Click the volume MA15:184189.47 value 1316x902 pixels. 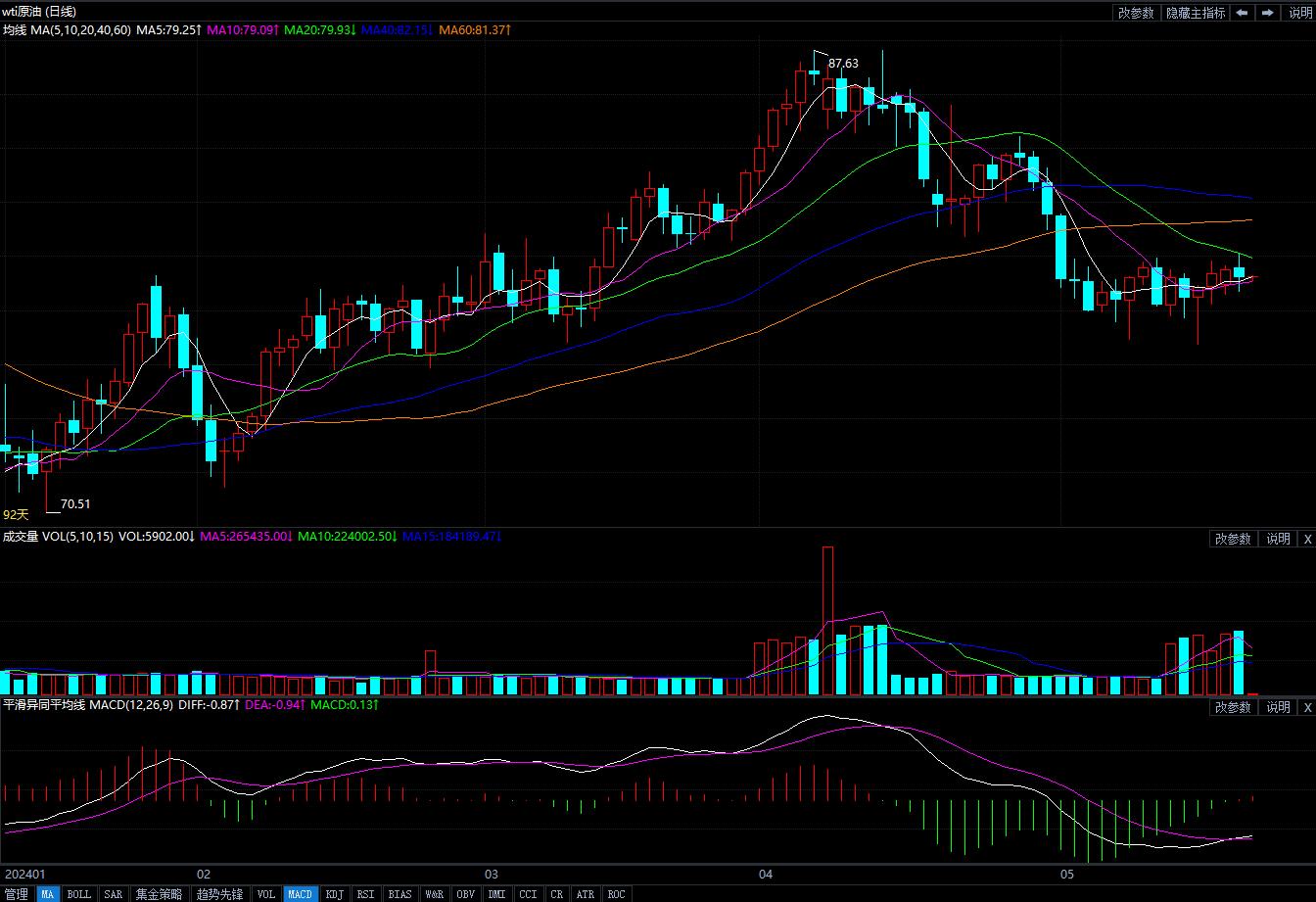point(451,537)
